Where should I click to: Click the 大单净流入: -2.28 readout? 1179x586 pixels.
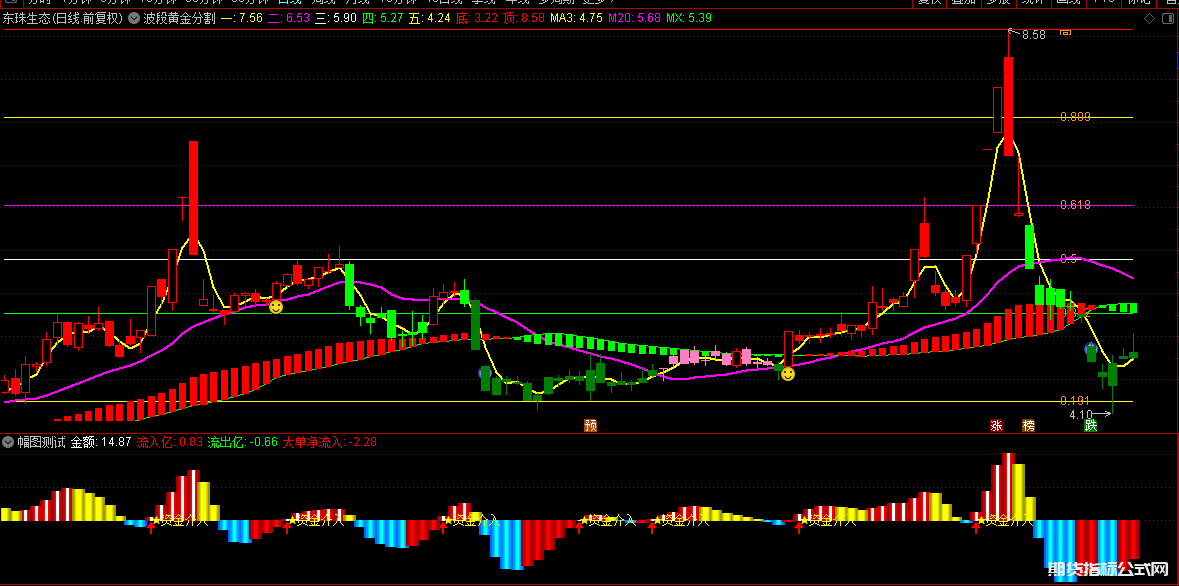click(x=329, y=442)
